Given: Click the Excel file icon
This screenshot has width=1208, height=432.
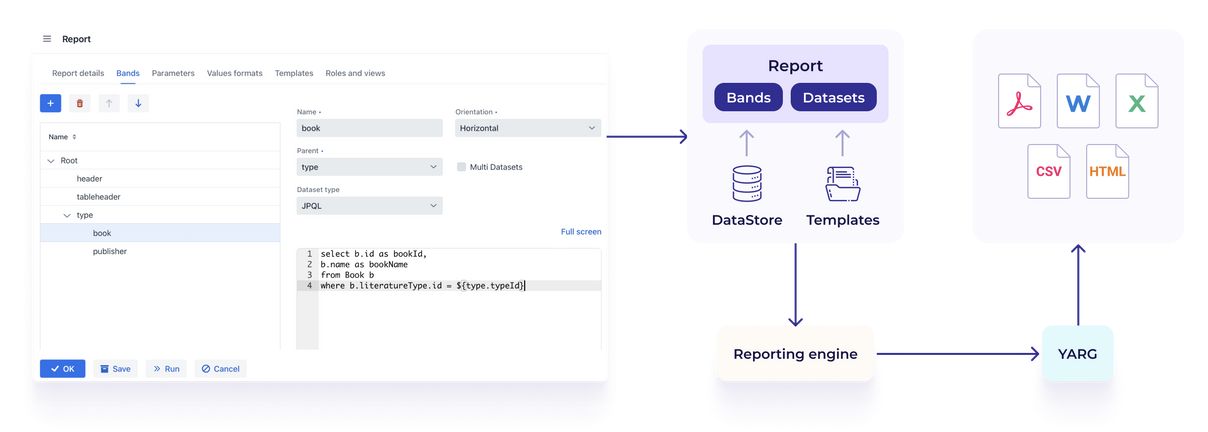Looking at the screenshot, I should tap(1137, 101).
